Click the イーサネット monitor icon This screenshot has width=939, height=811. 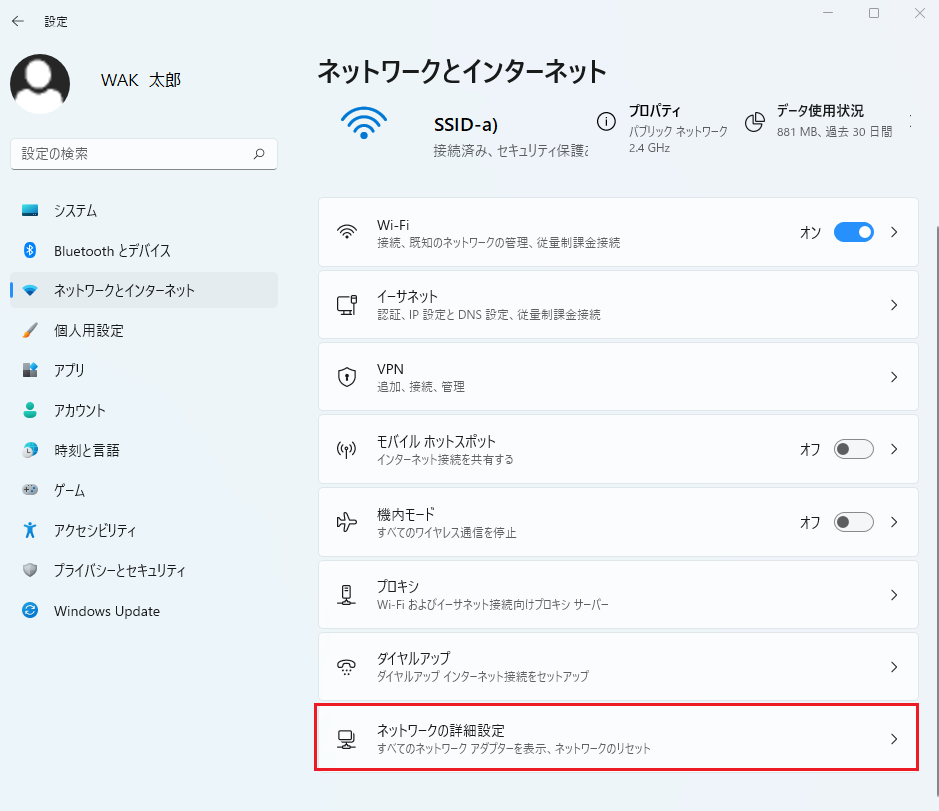tap(347, 305)
